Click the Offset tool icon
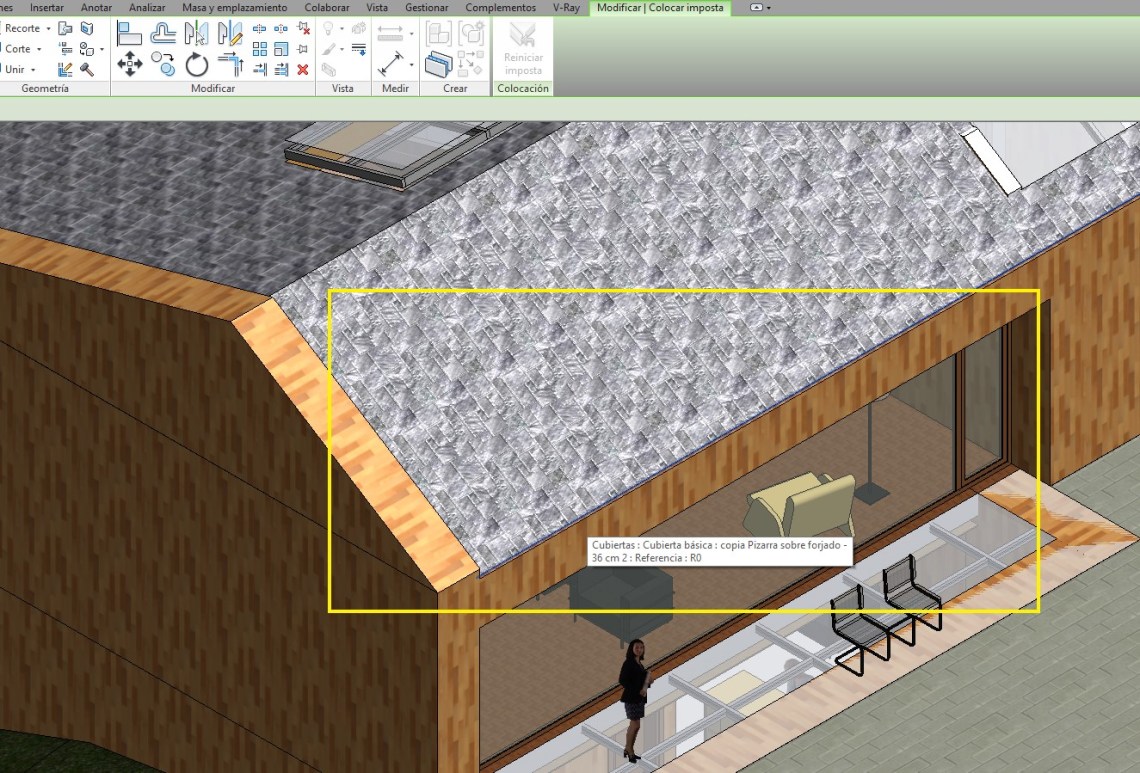This screenshot has width=1140, height=773. [x=163, y=33]
